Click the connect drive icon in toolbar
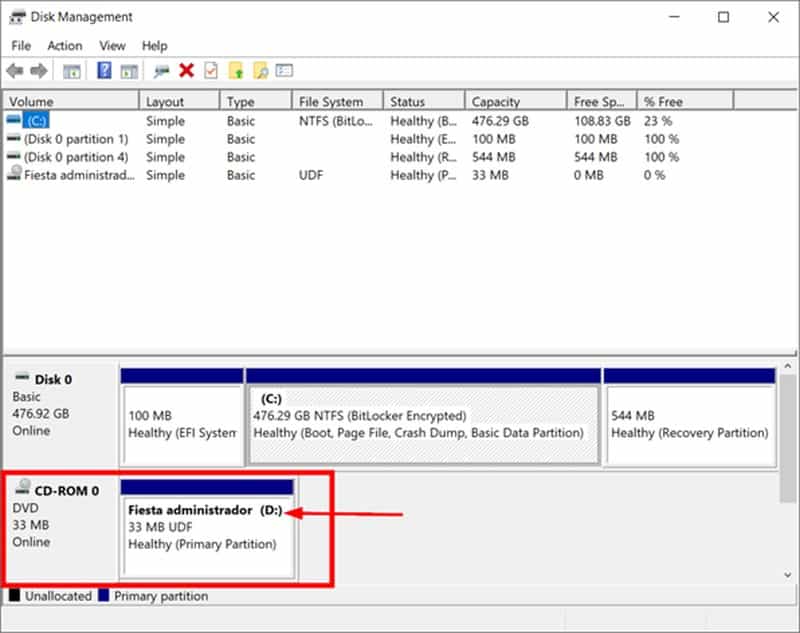Screen dimensions: 800x633 (x=161, y=71)
